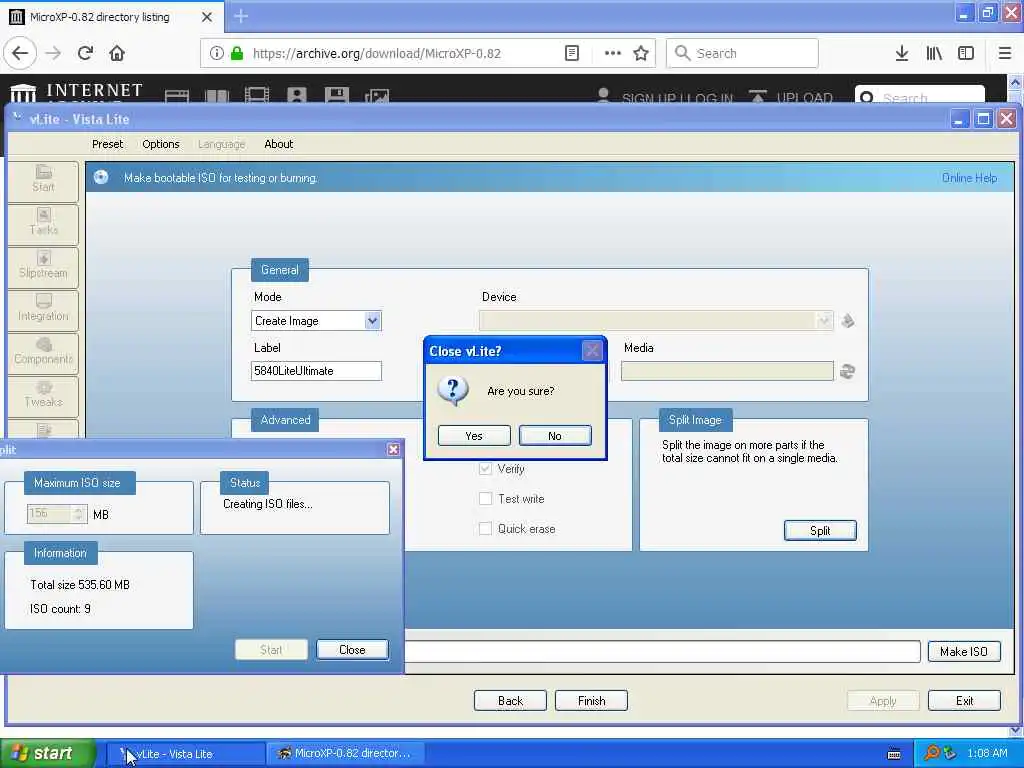Select the Slipstream sidebar icon

(43, 266)
